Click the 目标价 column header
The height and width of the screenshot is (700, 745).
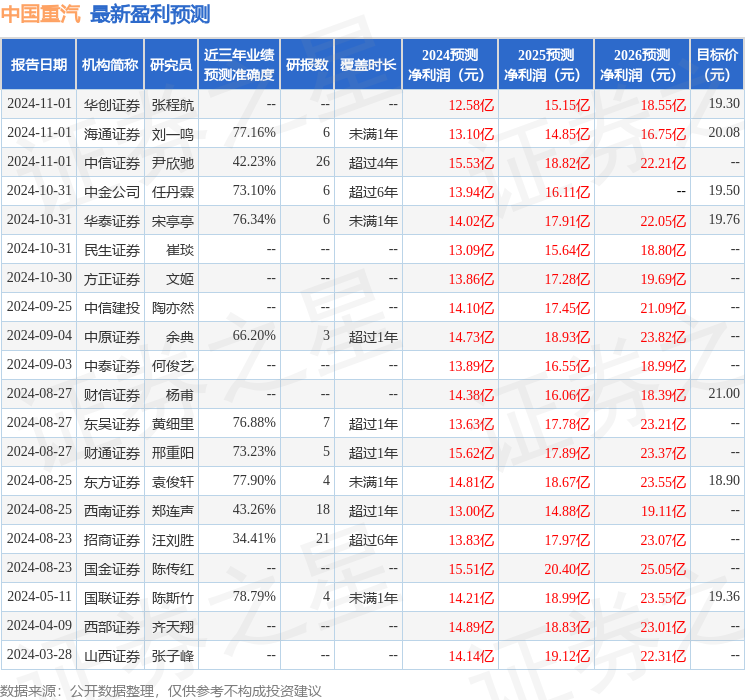(x=717, y=65)
